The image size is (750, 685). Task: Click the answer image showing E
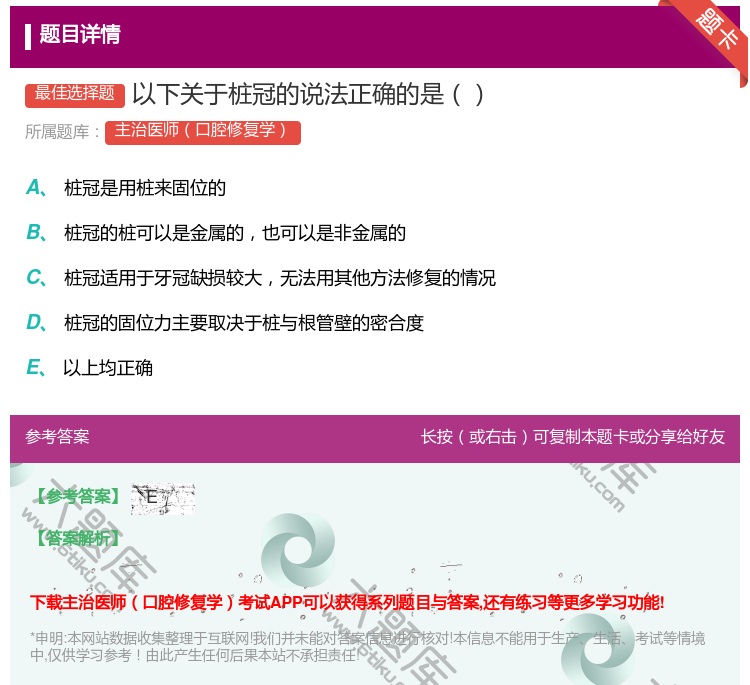[163, 499]
